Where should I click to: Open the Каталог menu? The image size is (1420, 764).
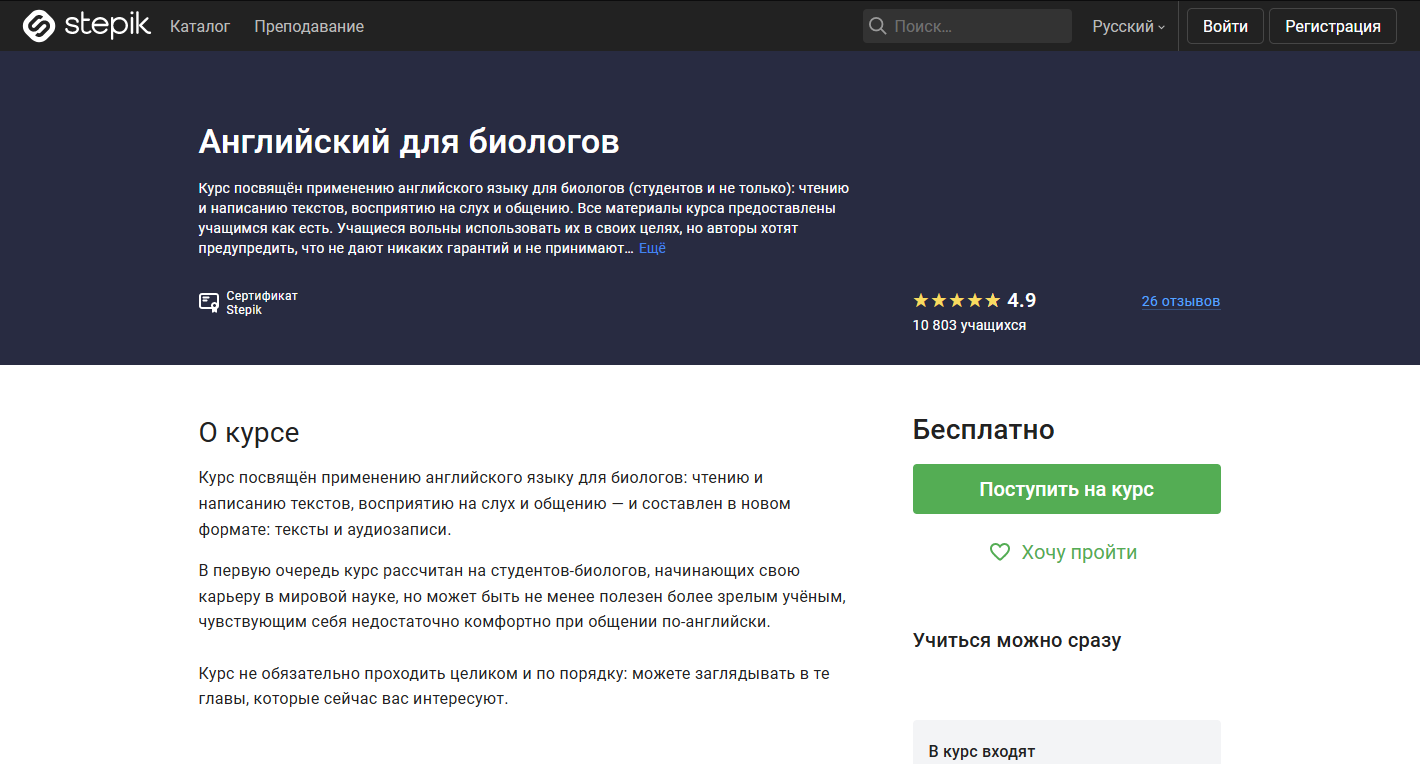[x=199, y=27]
